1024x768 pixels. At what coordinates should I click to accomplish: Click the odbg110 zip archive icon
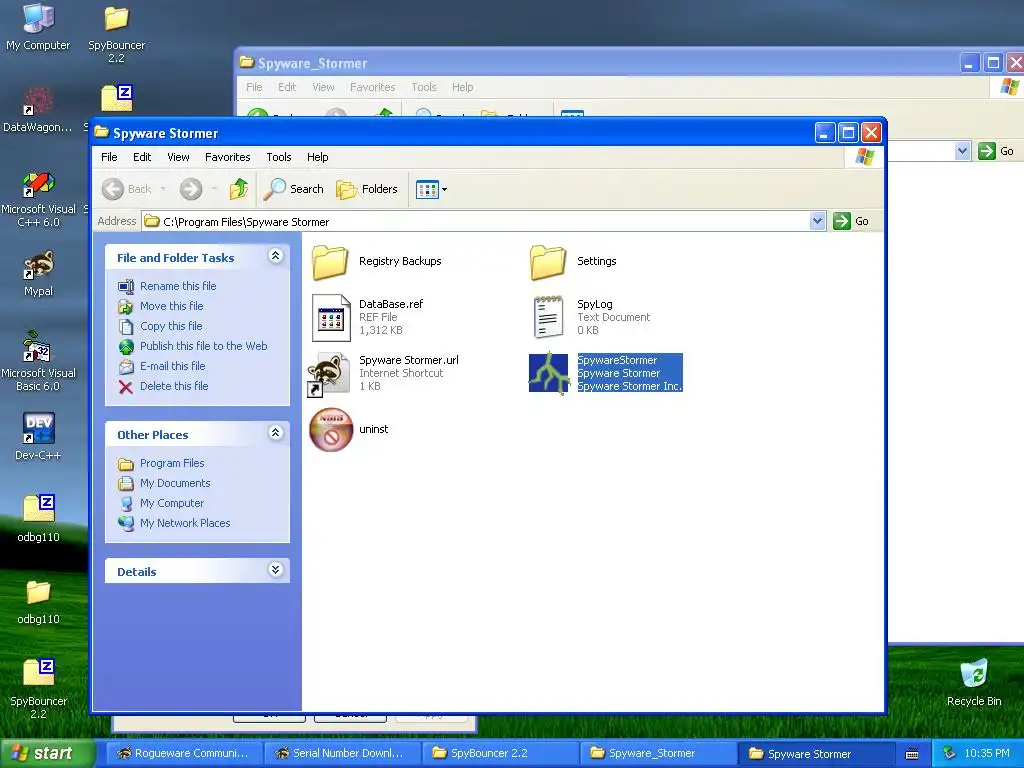39,509
